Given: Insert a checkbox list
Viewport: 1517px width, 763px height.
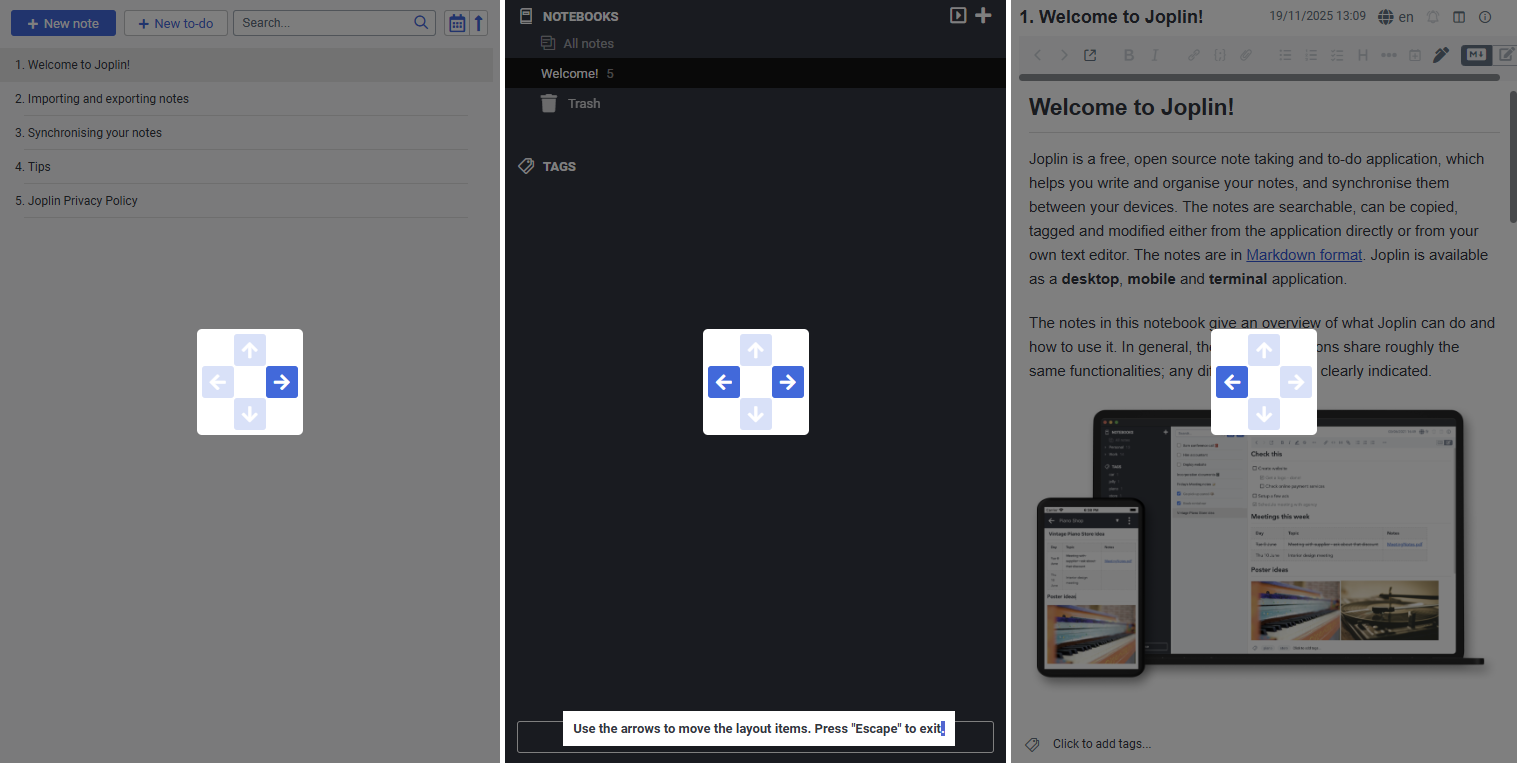Looking at the screenshot, I should pos(1337,55).
